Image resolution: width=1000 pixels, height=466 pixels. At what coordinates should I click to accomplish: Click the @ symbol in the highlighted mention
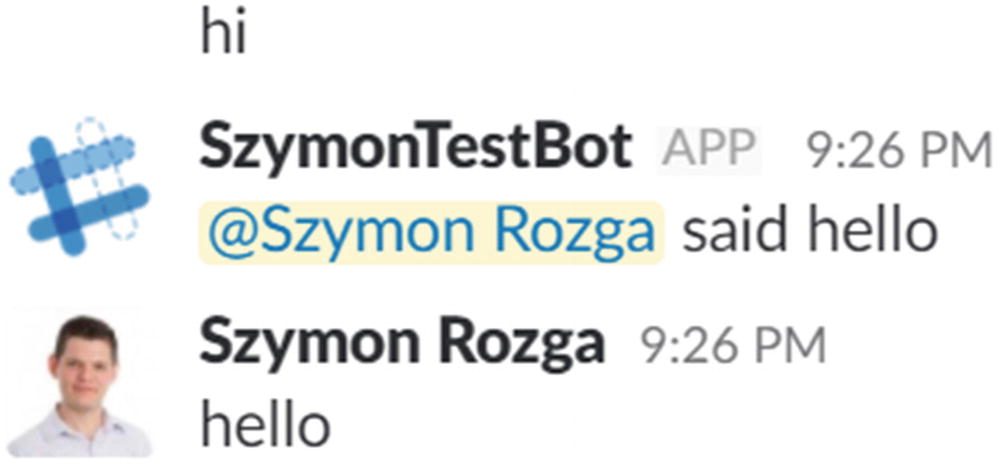[x=230, y=233]
